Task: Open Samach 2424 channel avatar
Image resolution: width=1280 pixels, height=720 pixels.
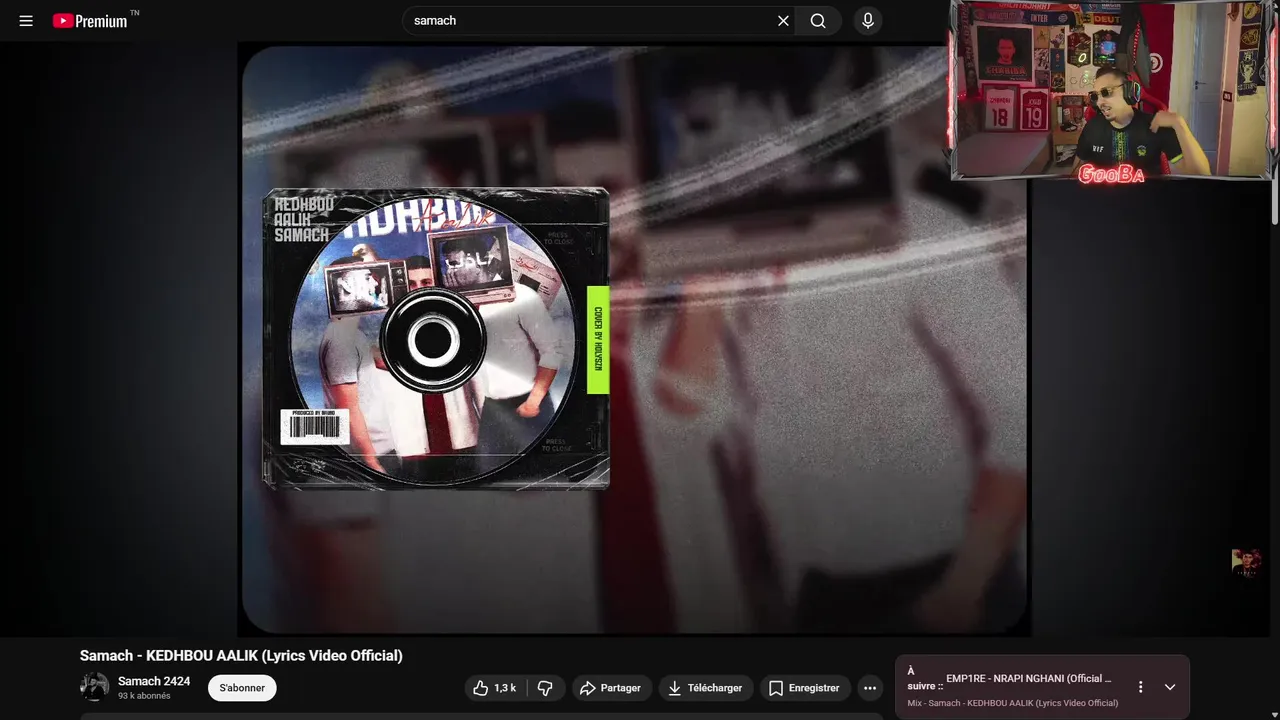Action: point(95,687)
